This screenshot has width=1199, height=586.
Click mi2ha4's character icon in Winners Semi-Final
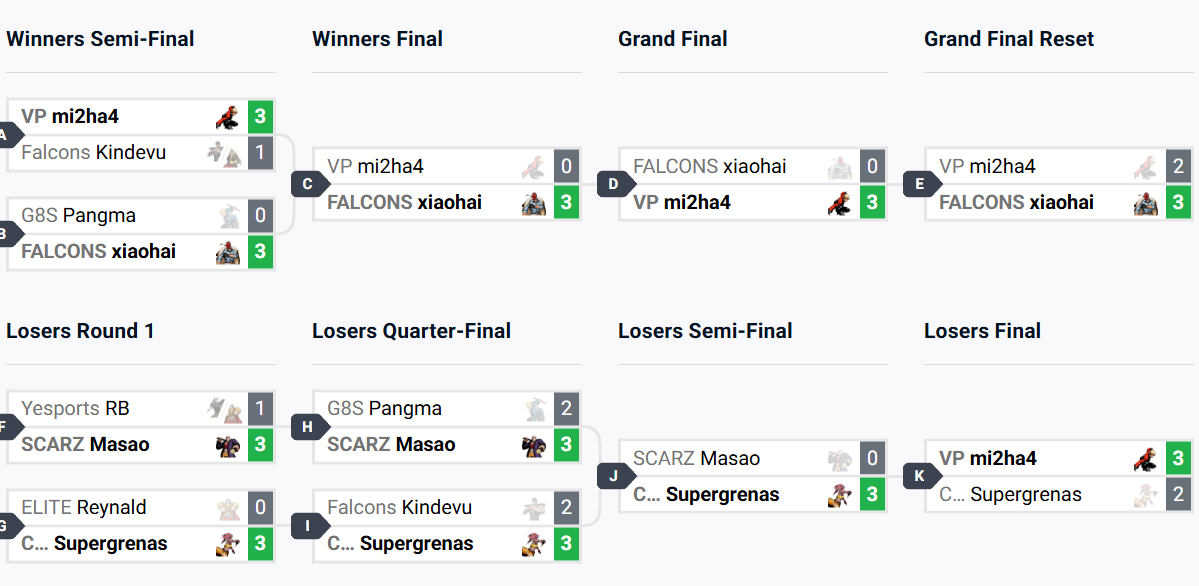(227, 117)
